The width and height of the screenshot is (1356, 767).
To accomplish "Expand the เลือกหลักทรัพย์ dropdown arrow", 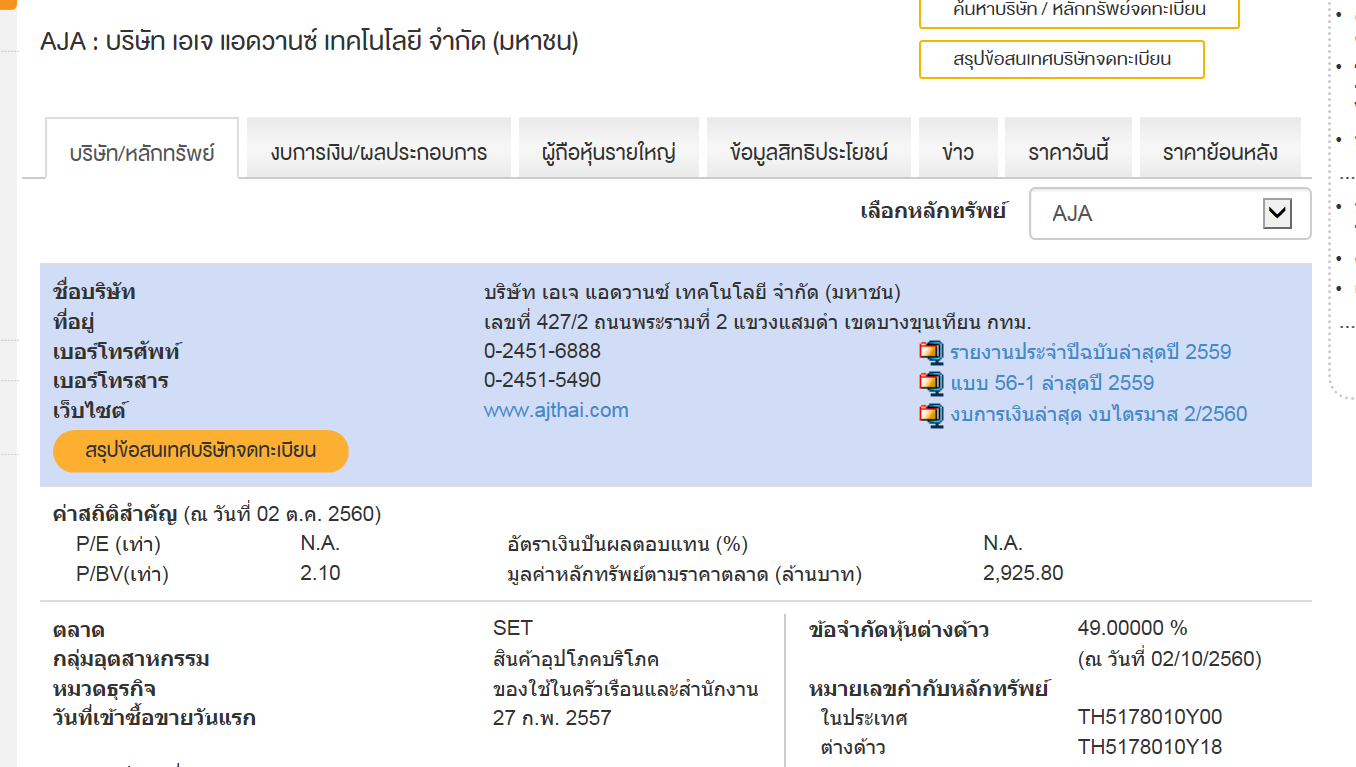I will (1277, 213).
